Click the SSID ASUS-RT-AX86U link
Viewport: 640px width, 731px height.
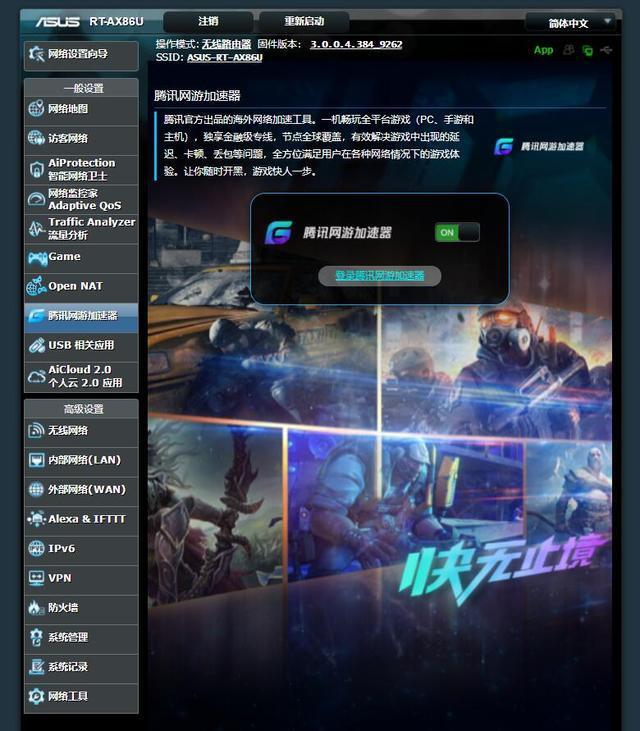point(225,57)
